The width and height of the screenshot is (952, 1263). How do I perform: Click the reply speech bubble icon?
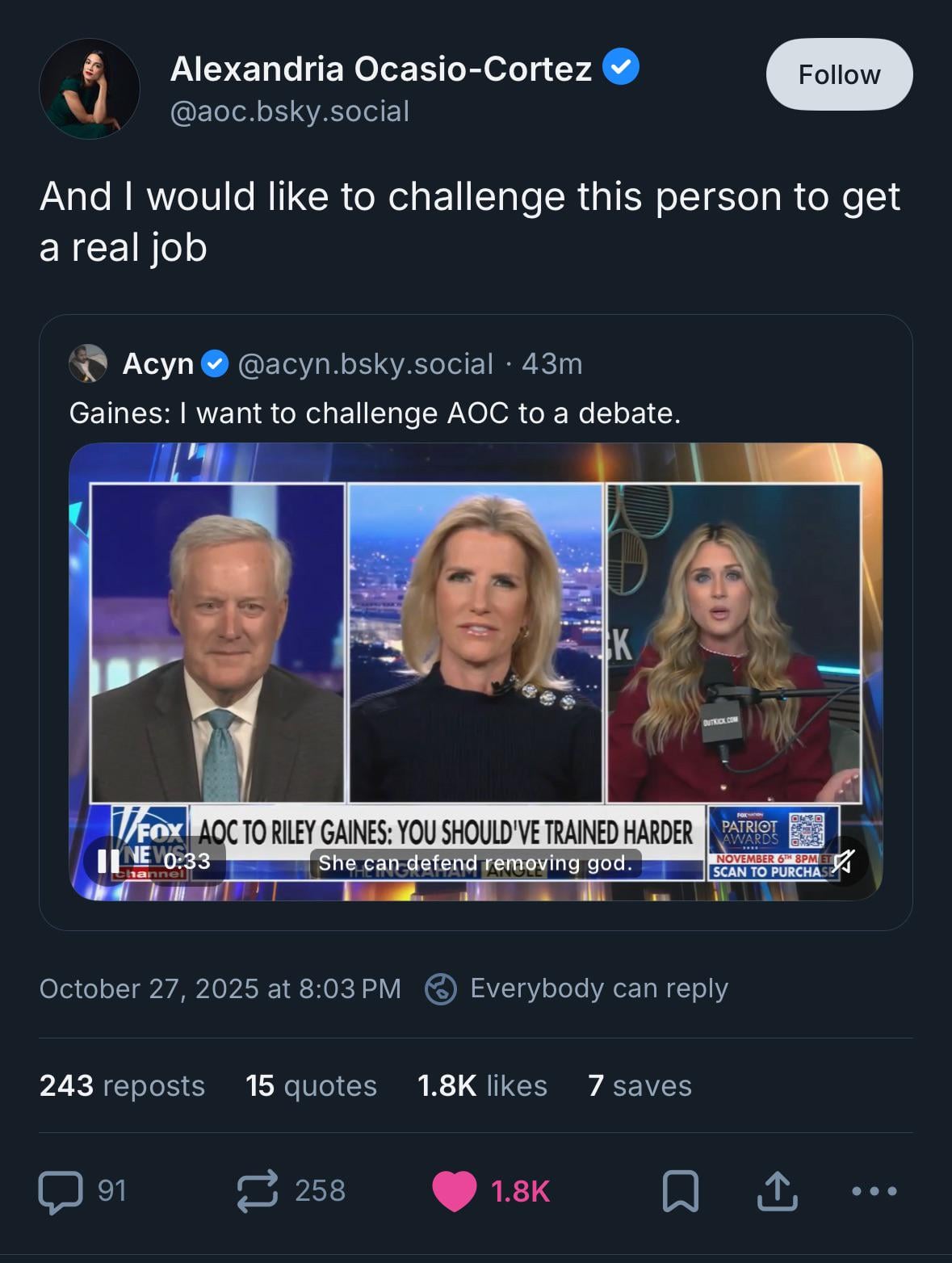point(61,1192)
